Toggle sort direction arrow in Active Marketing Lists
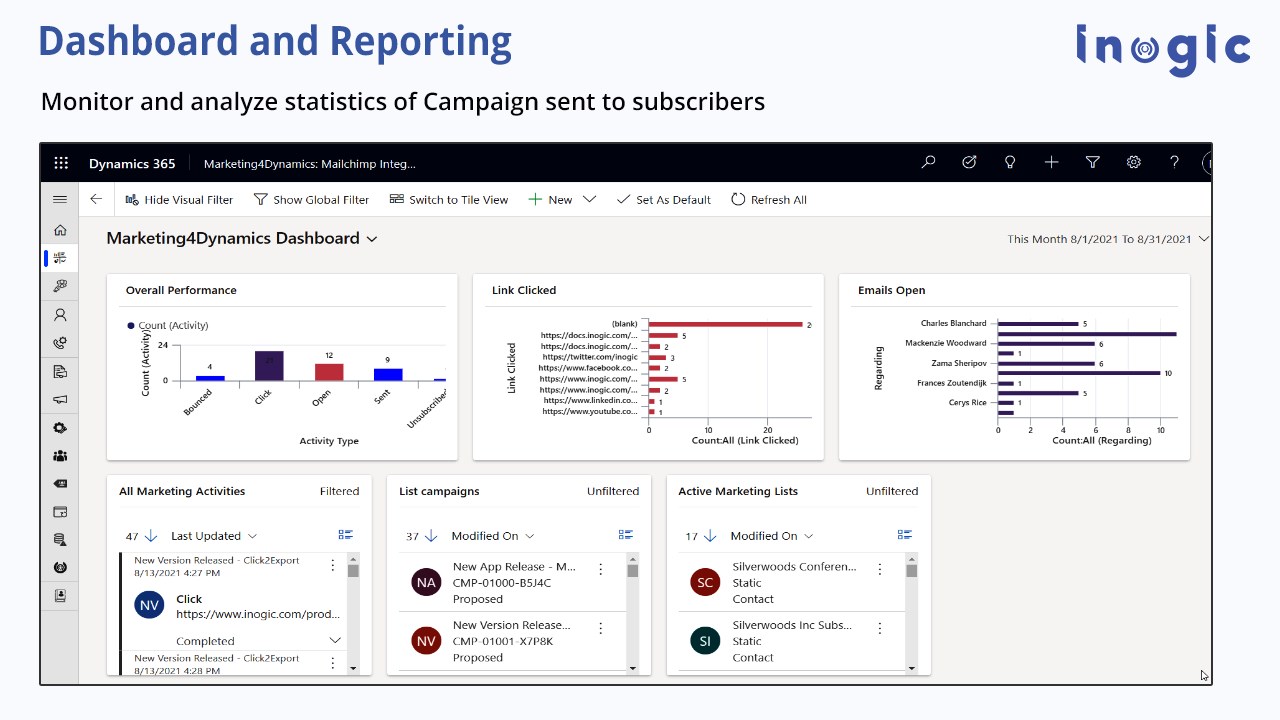This screenshot has height=720, width=1280. (710, 536)
